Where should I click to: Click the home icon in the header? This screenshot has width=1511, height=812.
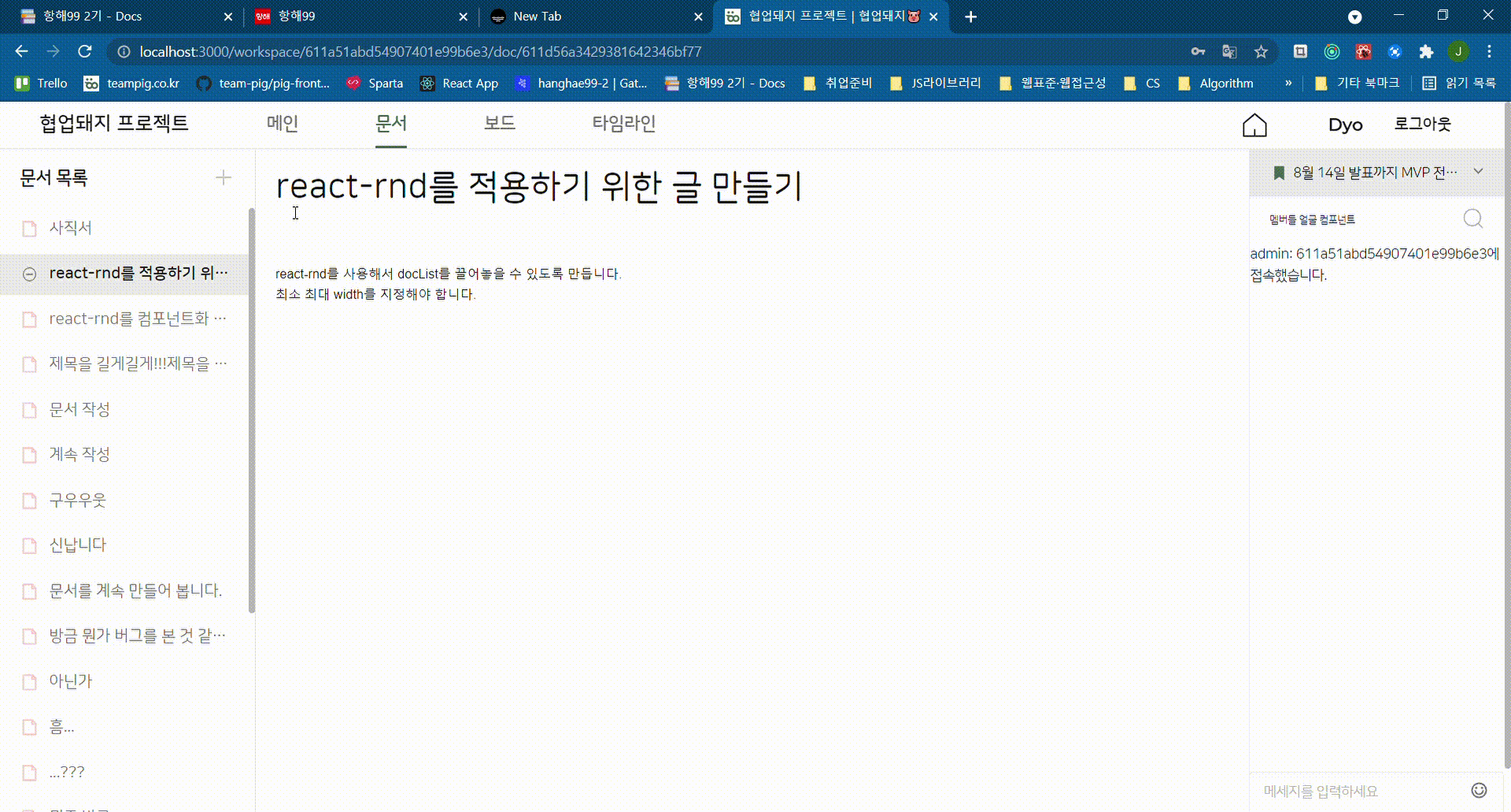click(1254, 125)
